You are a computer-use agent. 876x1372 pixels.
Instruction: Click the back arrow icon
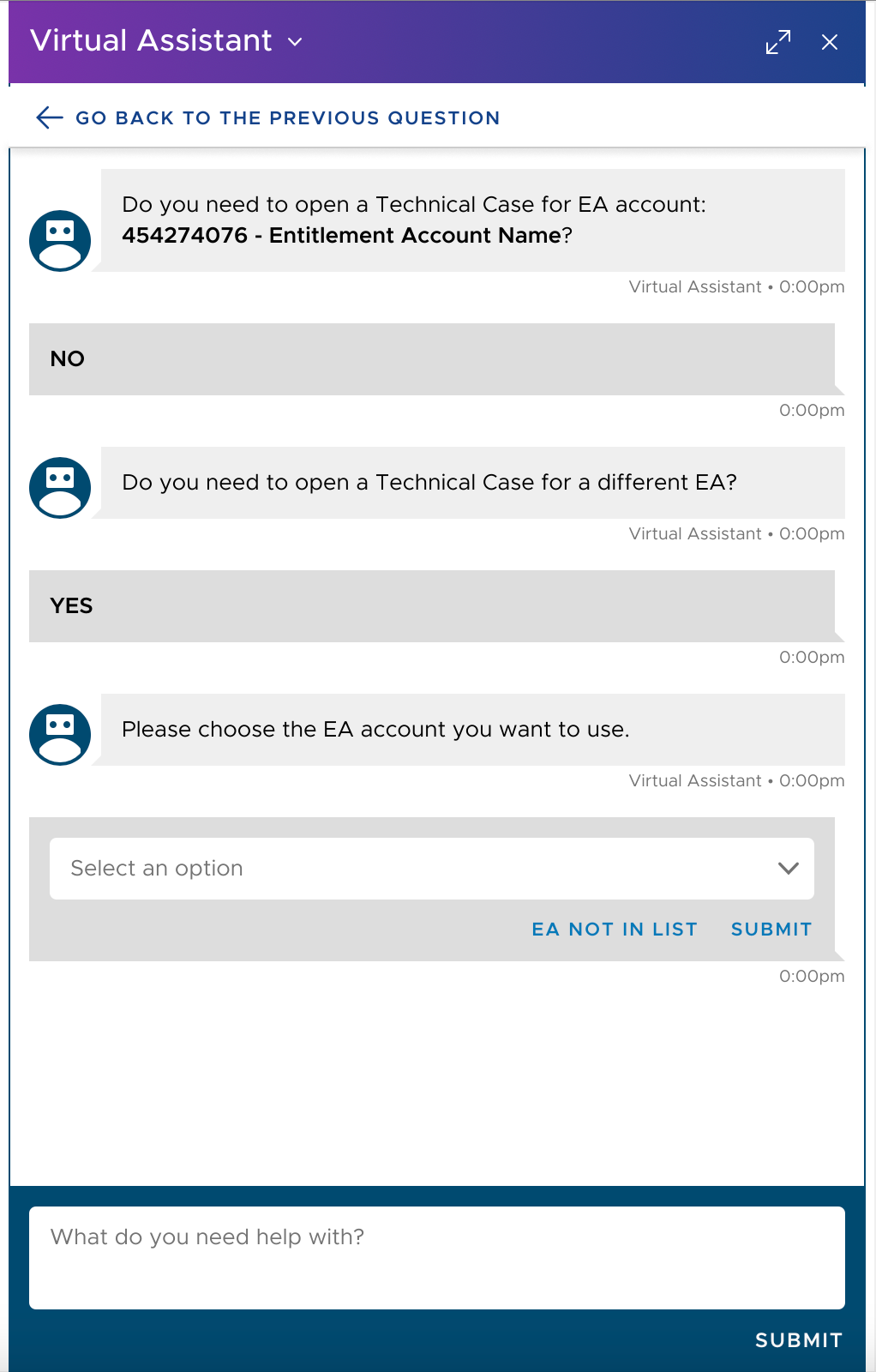click(x=50, y=117)
